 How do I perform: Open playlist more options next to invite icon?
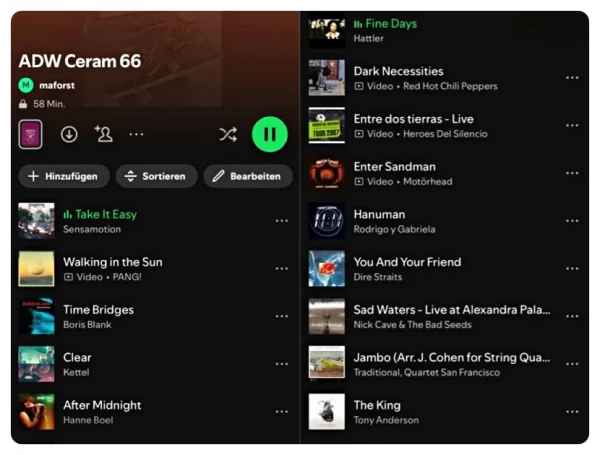click(x=136, y=134)
